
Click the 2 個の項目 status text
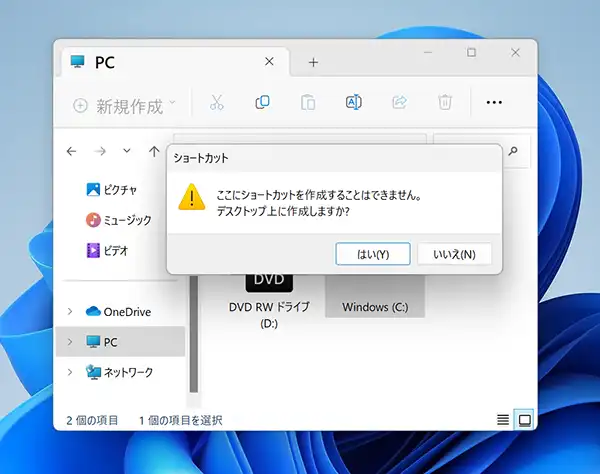pyautogui.click(x=92, y=420)
